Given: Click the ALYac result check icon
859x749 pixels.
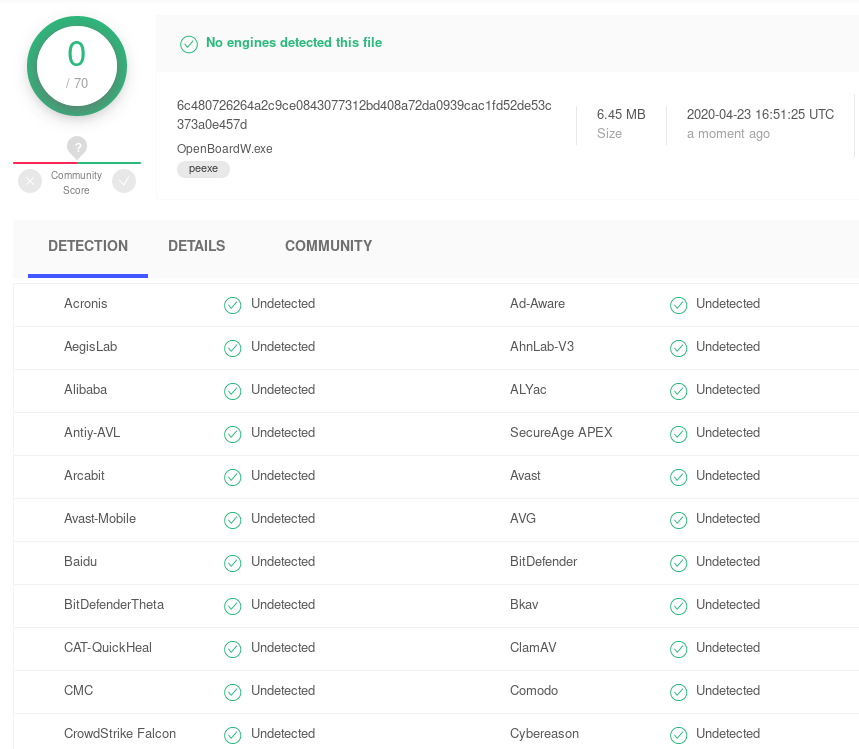Looking at the screenshot, I should coord(679,391).
